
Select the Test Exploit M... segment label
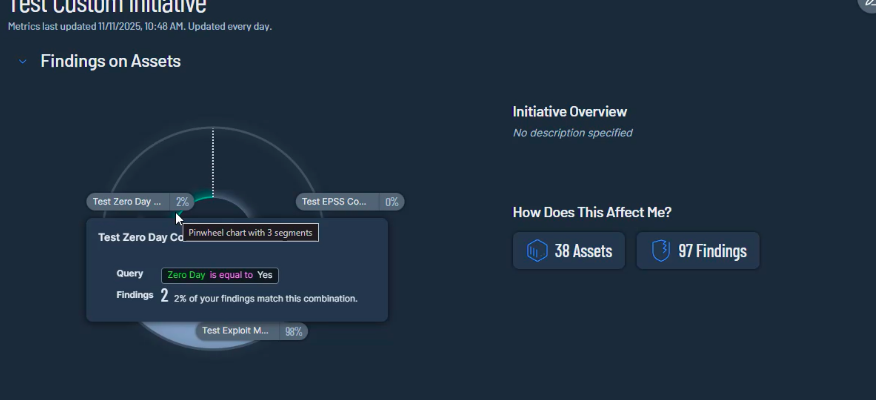click(x=237, y=331)
